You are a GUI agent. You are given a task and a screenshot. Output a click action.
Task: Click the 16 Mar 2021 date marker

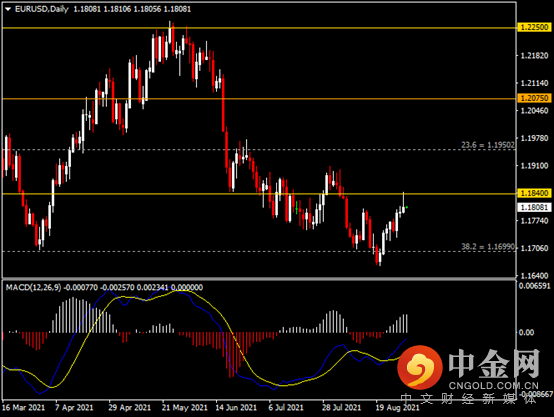(x=23, y=408)
